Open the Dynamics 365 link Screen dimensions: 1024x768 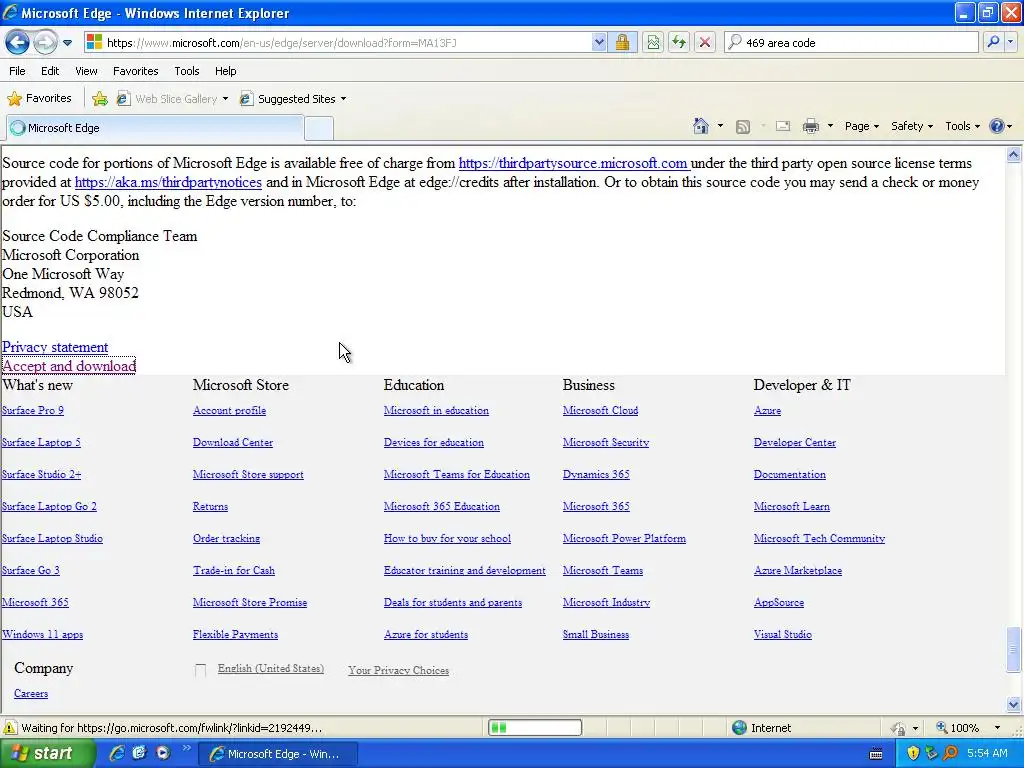(x=596, y=475)
